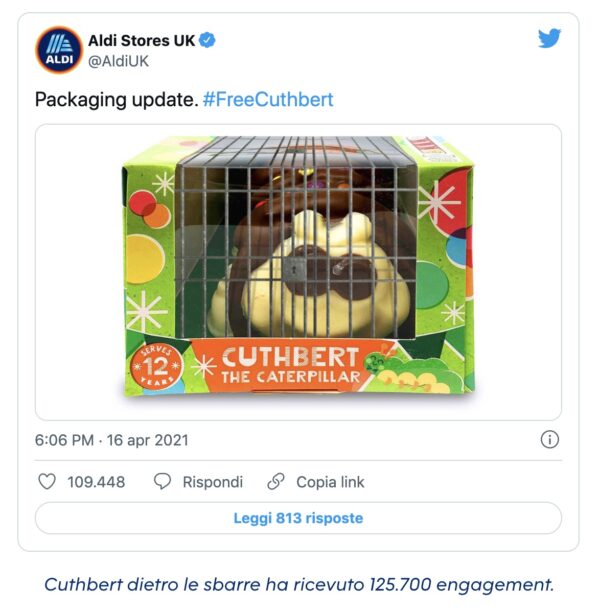Click the Serves 12 badge on box
The height and width of the screenshot is (611, 600).
(156, 366)
